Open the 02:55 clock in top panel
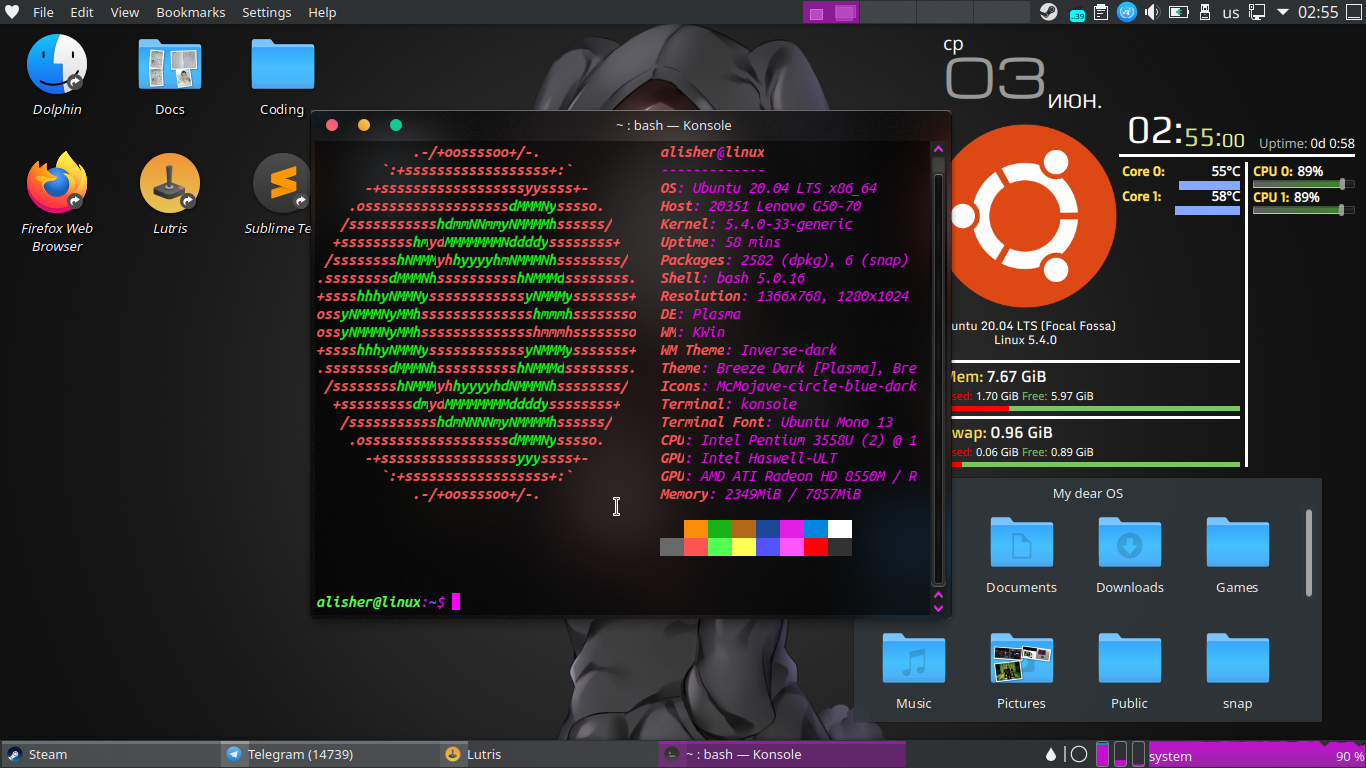This screenshot has height=768, width=1366. pos(1317,12)
